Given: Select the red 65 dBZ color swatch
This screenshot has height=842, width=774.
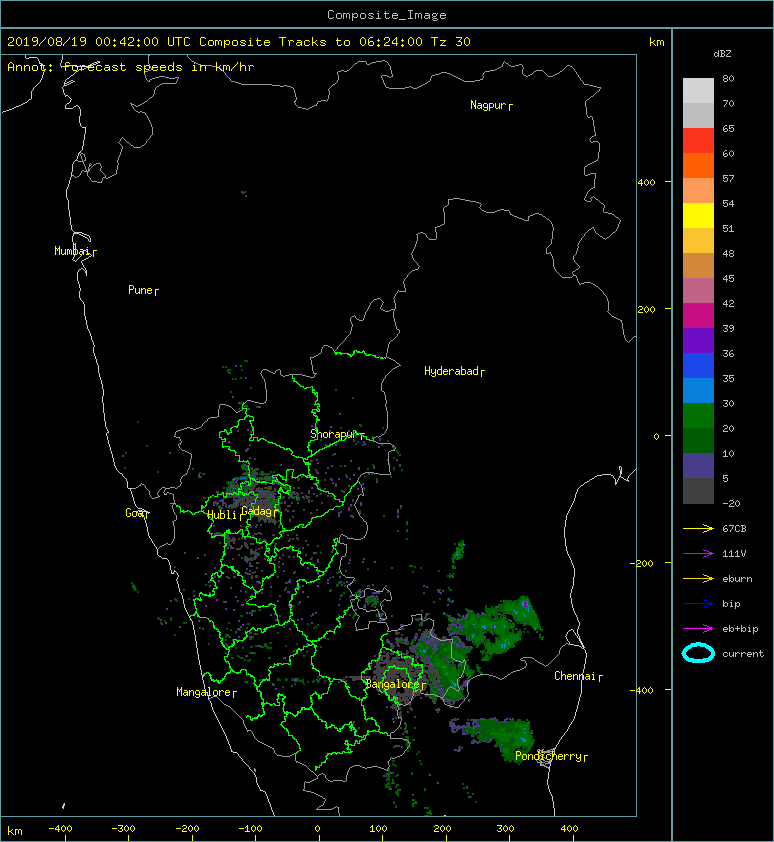Looking at the screenshot, I should point(698,140).
